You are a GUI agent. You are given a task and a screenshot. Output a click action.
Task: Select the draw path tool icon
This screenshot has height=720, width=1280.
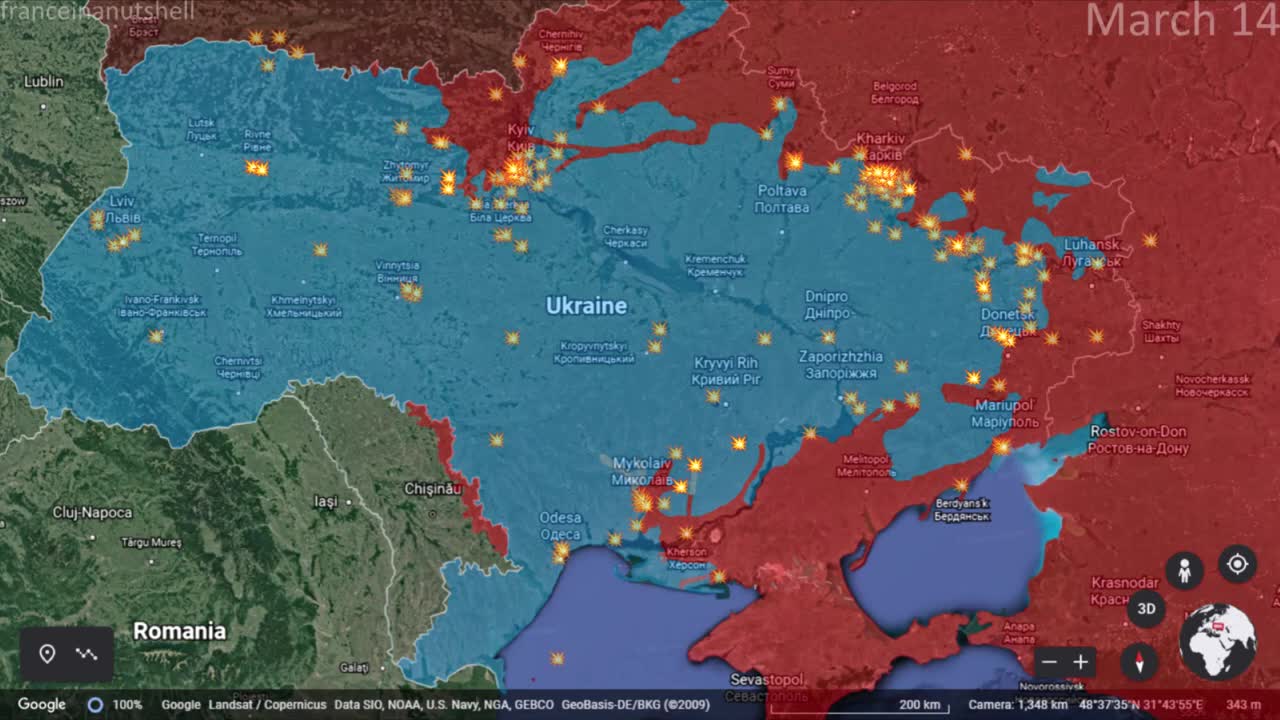click(87, 654)
